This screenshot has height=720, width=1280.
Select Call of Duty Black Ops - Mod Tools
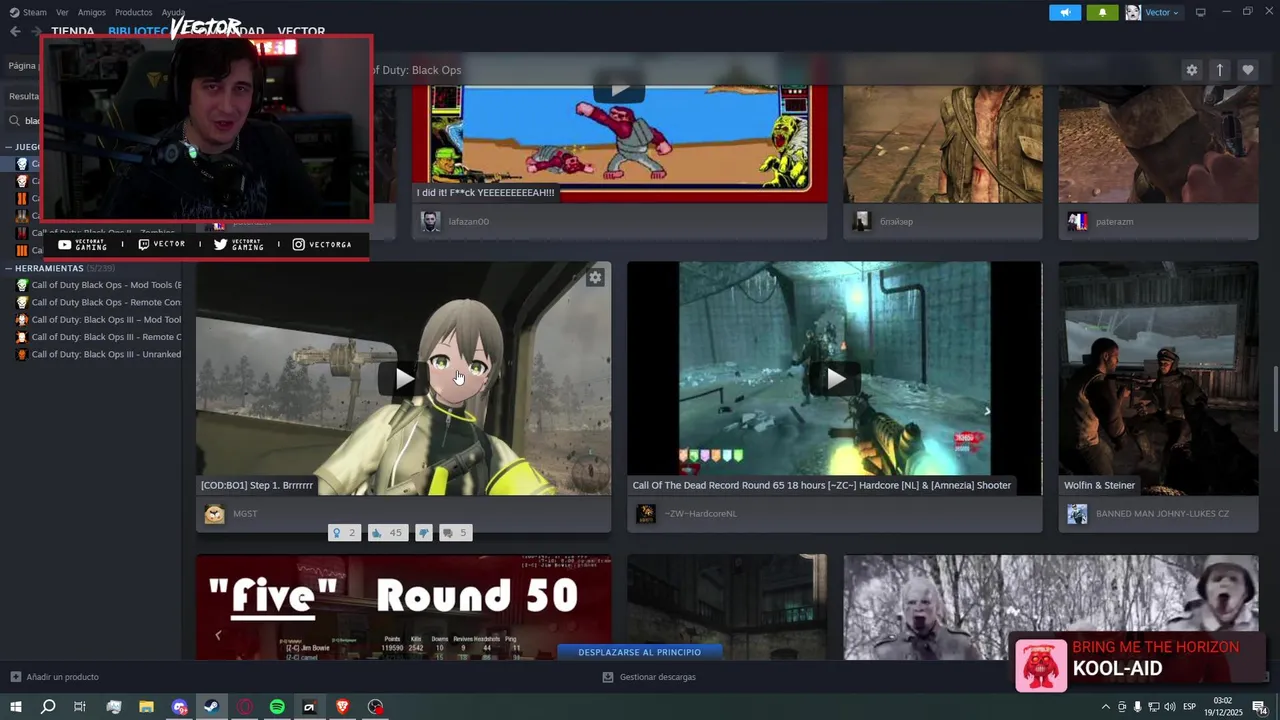click(x=98, y=285)
